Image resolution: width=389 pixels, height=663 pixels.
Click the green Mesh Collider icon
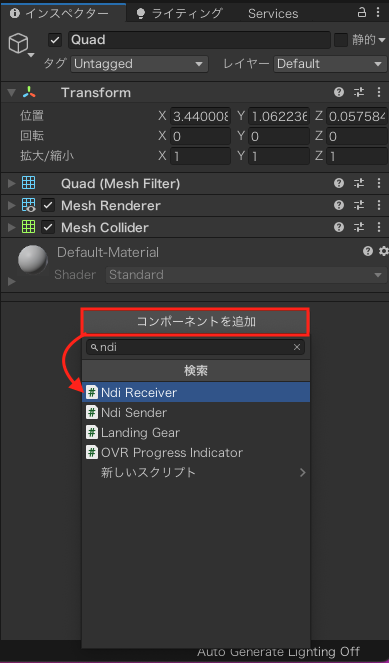[x=29, y=227]
